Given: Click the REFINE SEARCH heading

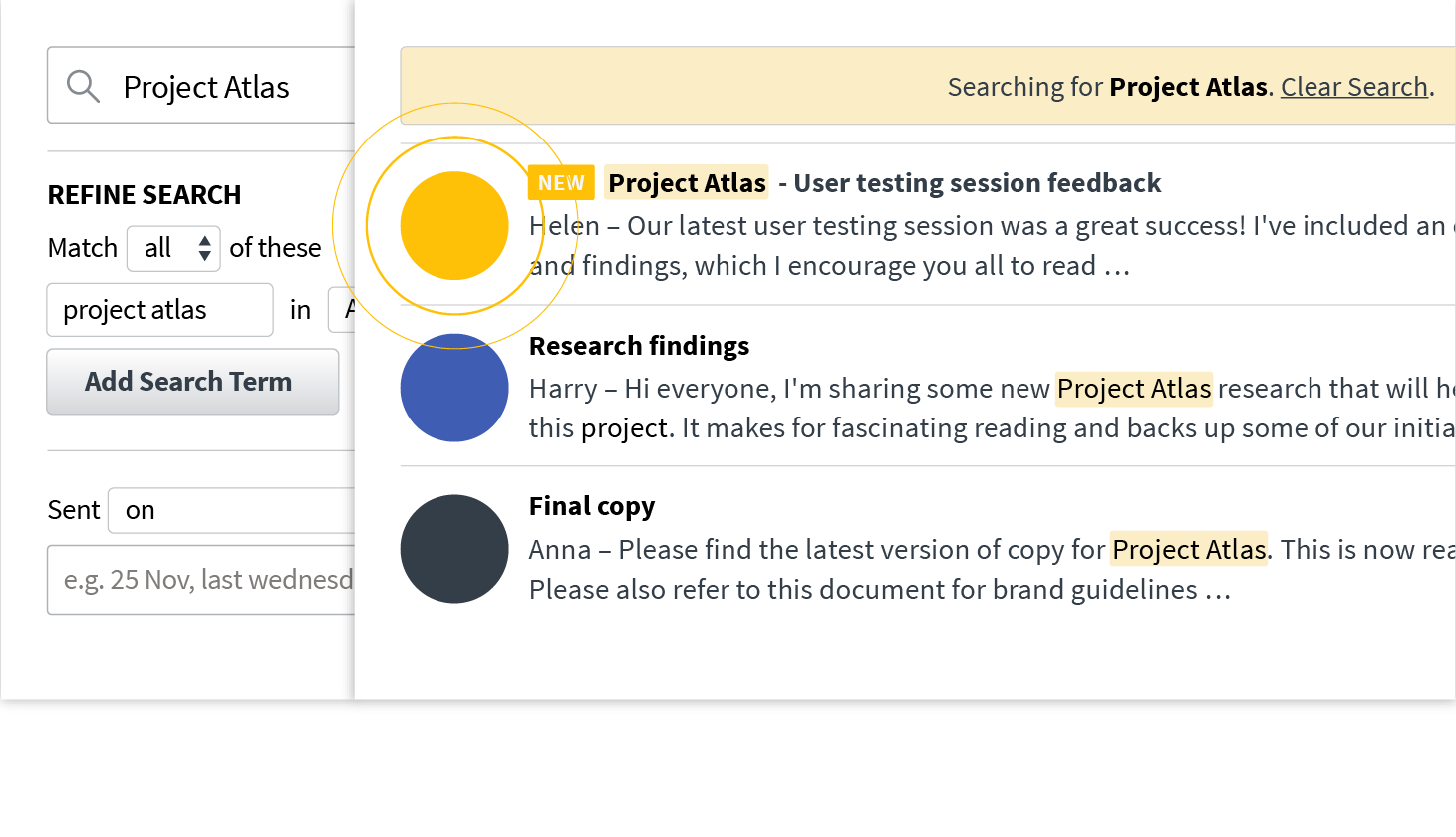Looking at the screenshot, I should click(x=144, y=194).
